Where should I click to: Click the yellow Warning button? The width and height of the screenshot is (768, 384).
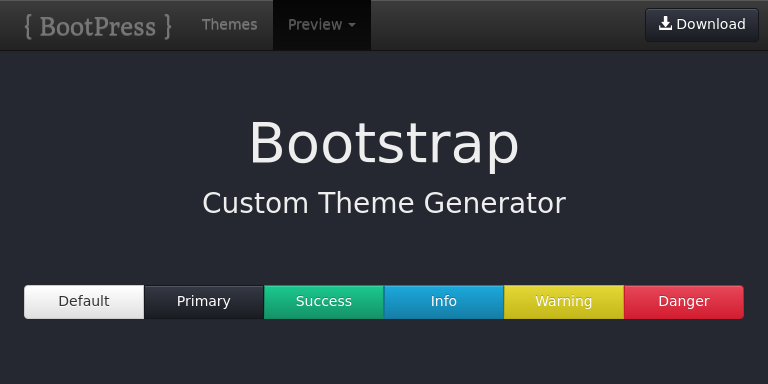[564, 302]
